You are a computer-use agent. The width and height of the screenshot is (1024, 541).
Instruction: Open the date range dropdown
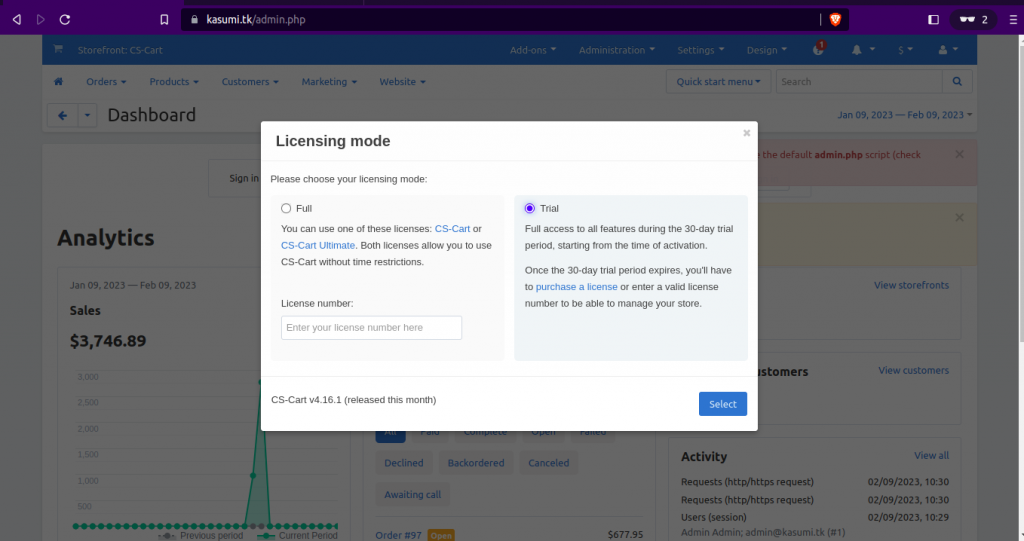tap(904, 115)
